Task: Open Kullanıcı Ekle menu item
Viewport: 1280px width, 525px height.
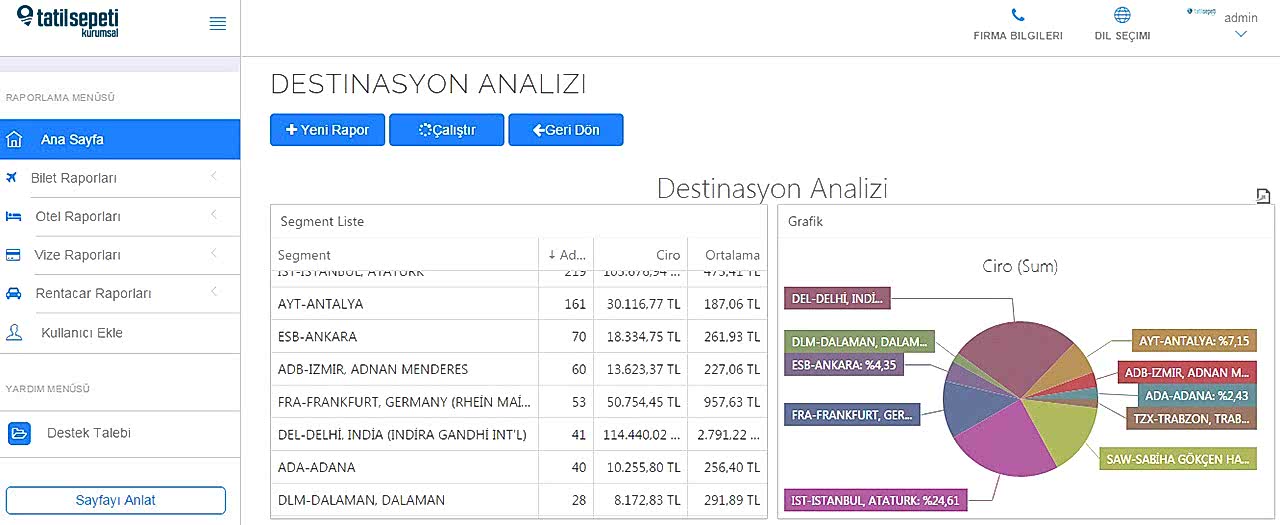Action: coord(82,333)
